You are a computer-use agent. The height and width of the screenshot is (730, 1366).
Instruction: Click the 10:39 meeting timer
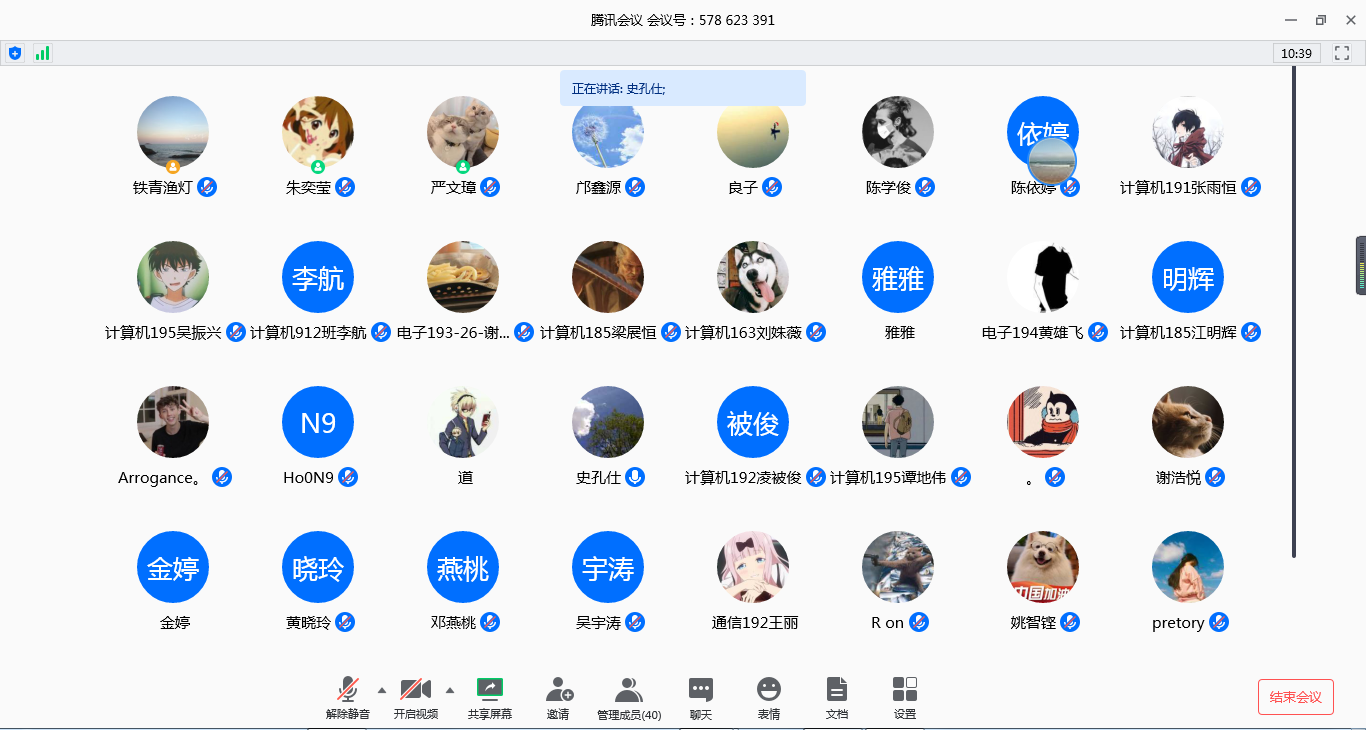click(1296, 53)
